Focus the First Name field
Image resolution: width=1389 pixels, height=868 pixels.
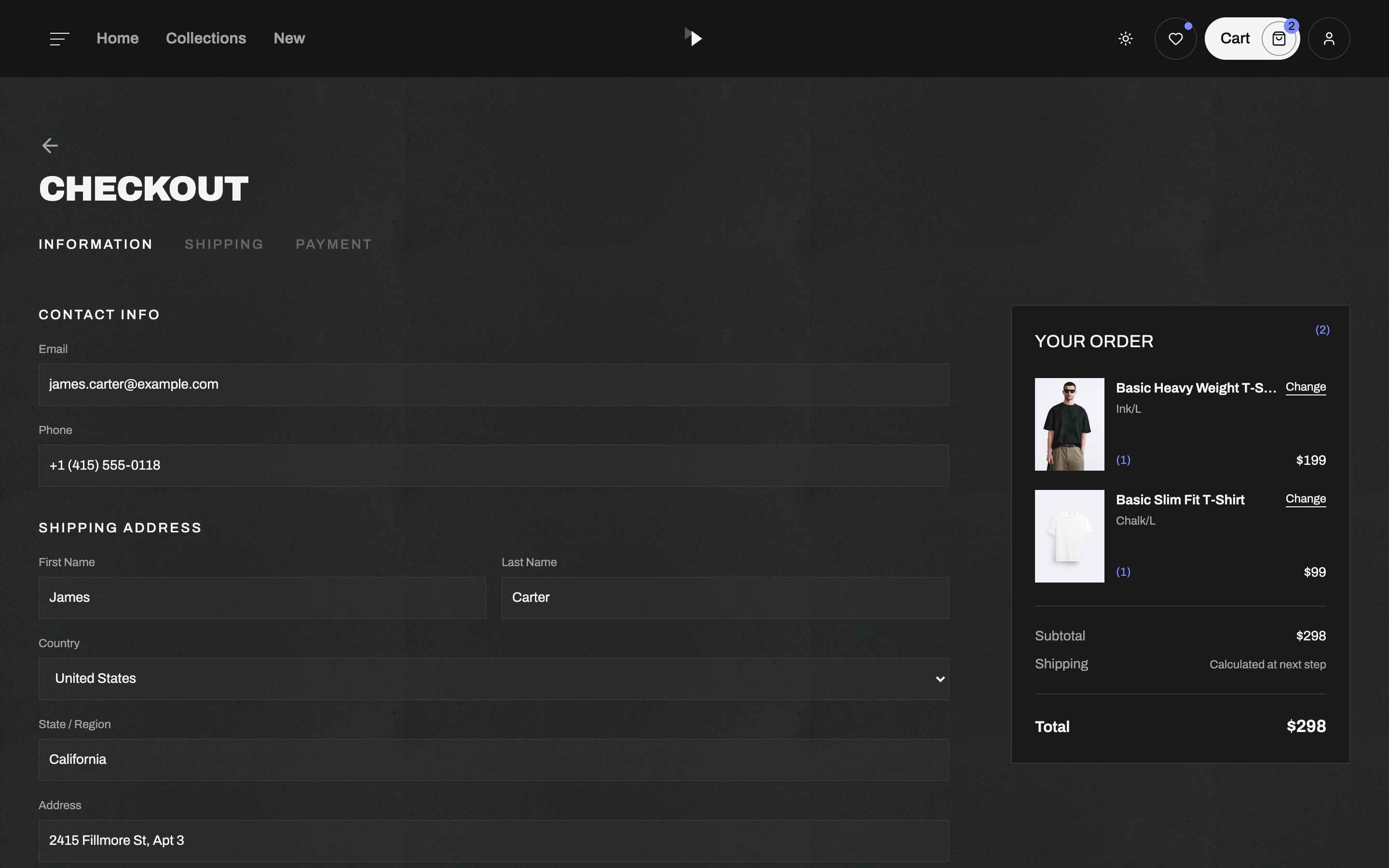[262, 597]
